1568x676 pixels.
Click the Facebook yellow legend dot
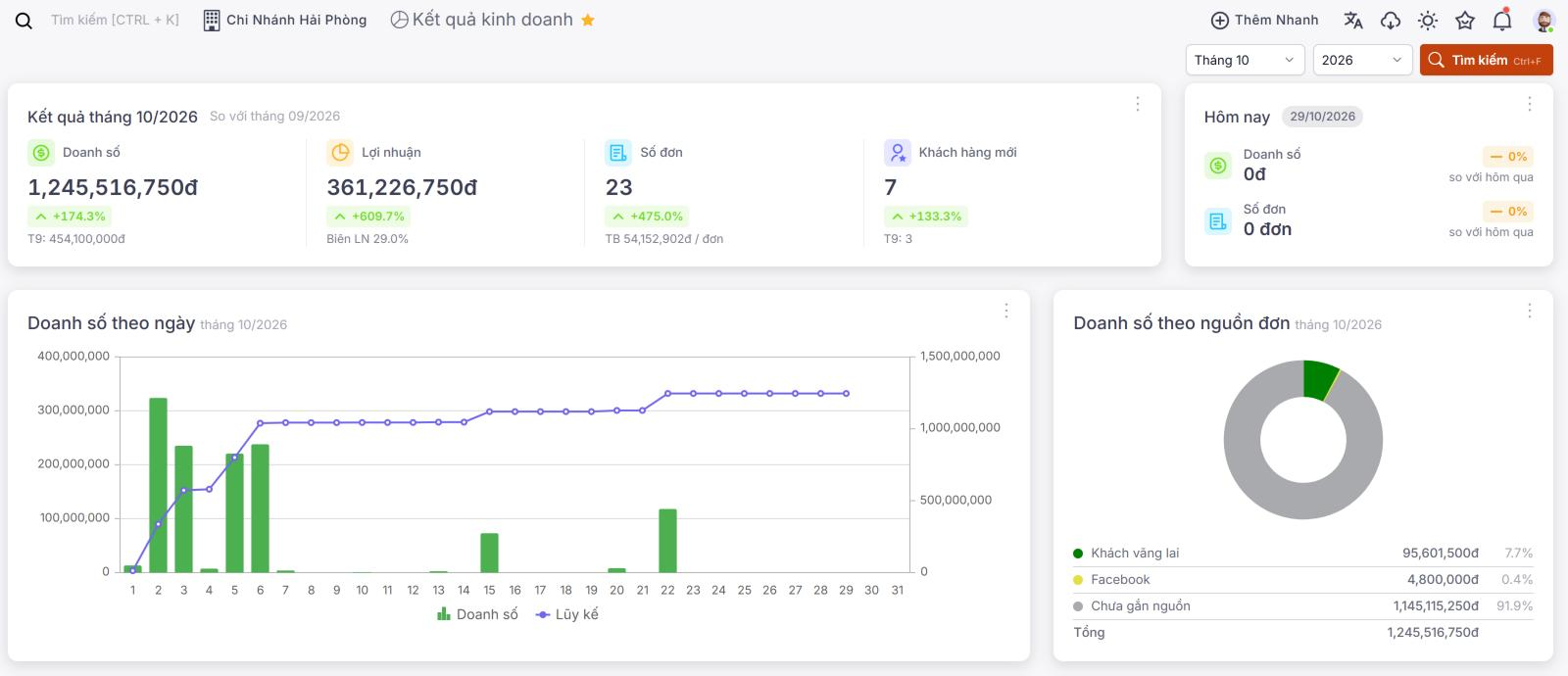(1078, 580)
